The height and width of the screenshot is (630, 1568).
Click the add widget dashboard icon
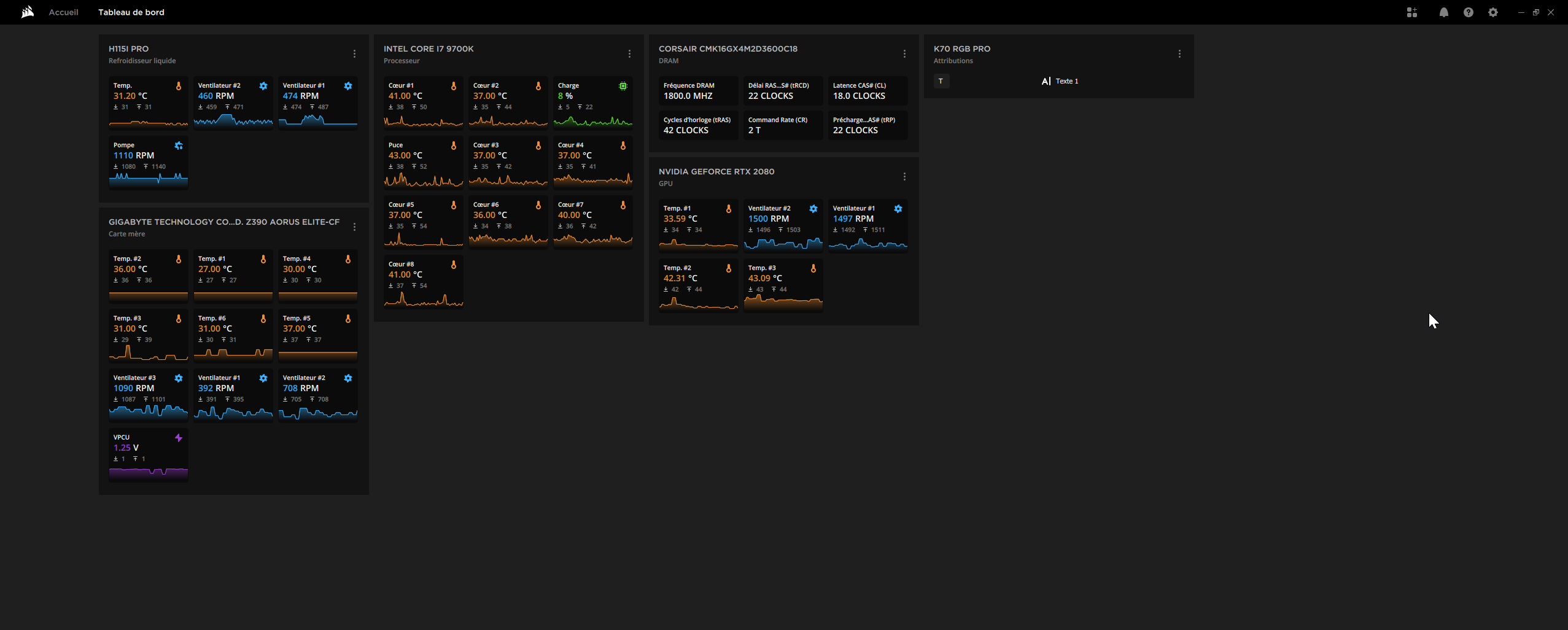point(1411,12)
